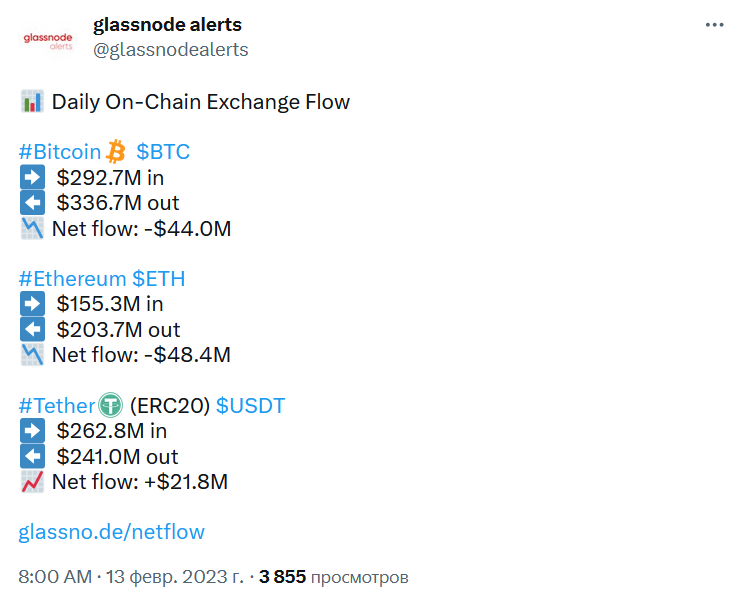
Task: Open the #Tether hashtag
Action: [57, 405]
